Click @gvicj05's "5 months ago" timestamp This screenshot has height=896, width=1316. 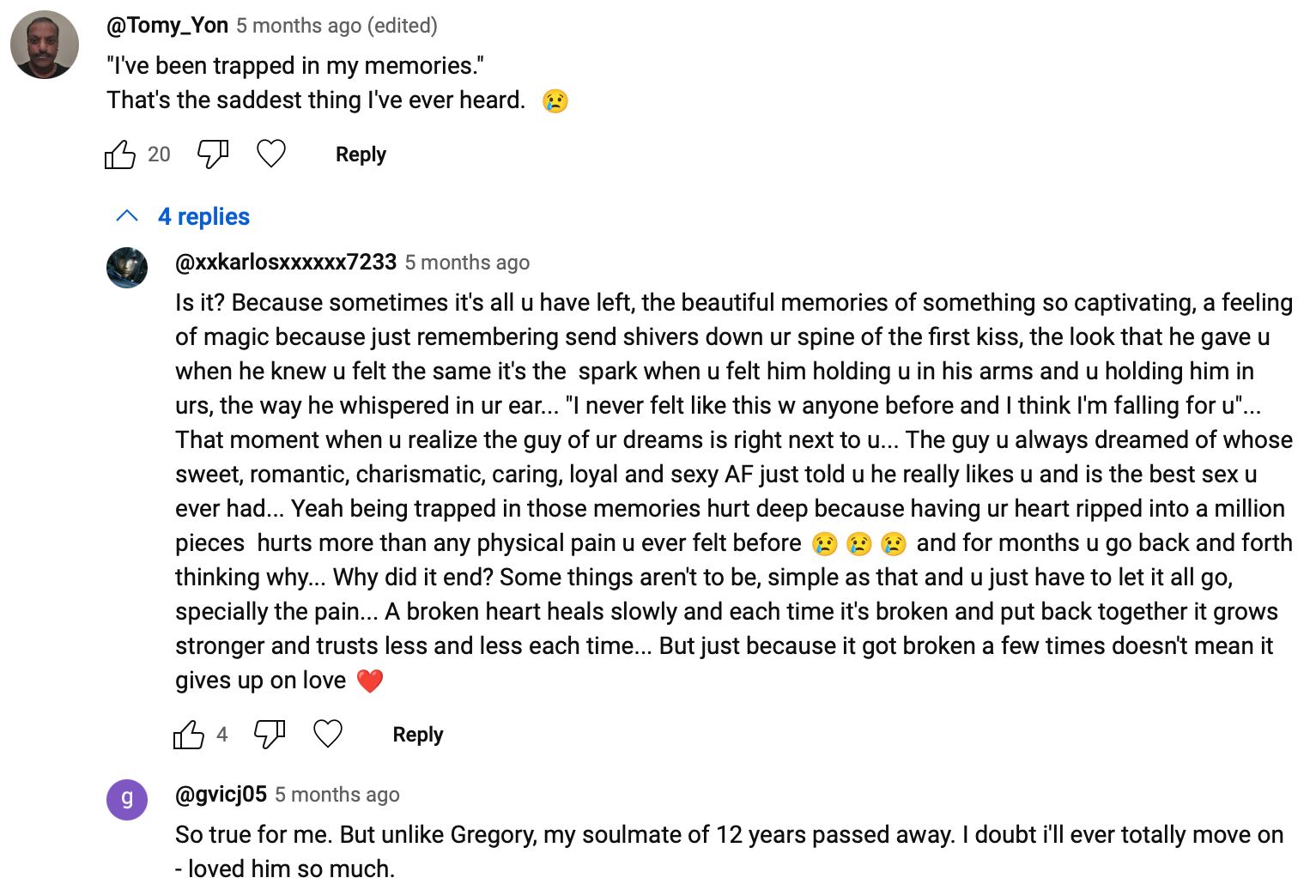[x=337, y=795]
